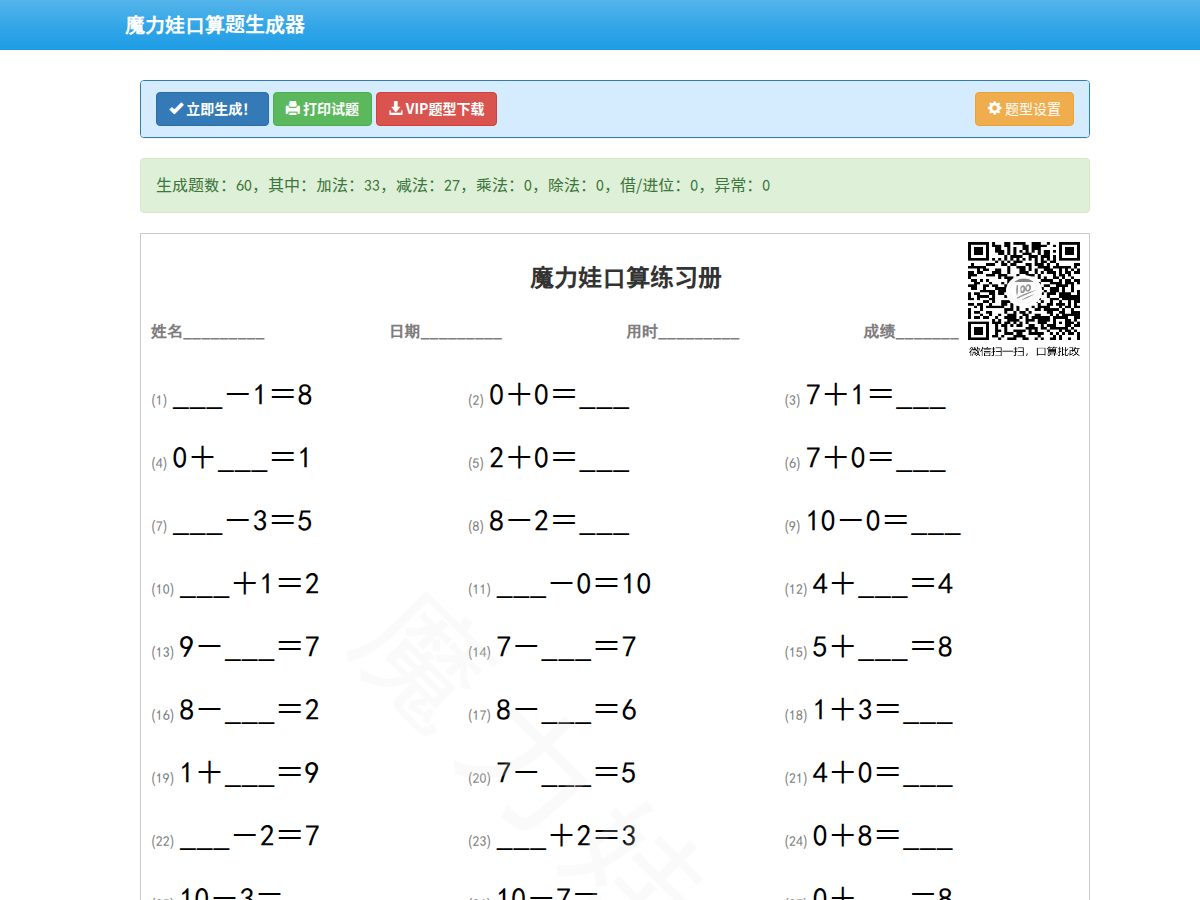Select problem 19: 1+___=9
This screenshot has height=900, width=1200.
(236, 774)
